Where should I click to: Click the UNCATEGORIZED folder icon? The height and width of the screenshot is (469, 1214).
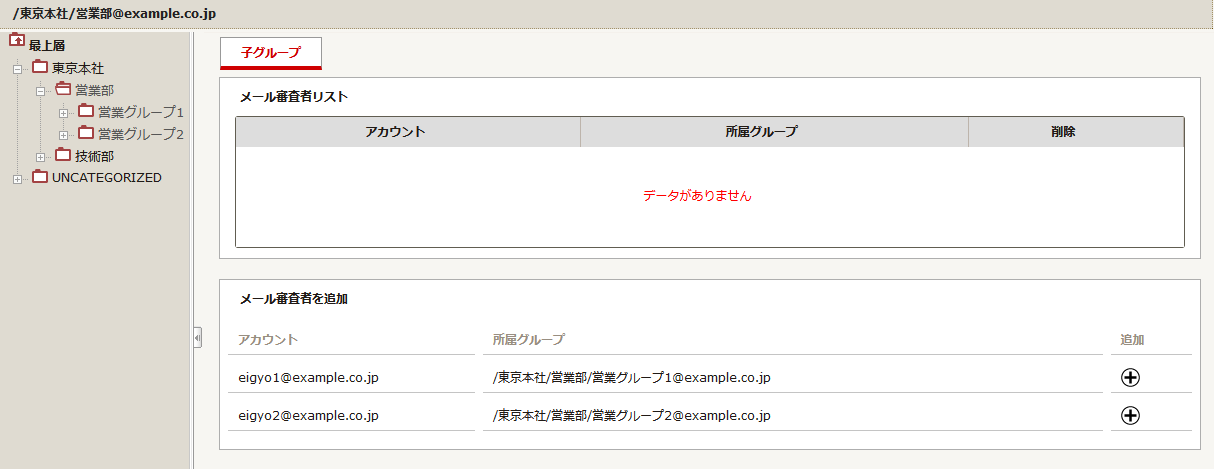click(x=40, y=177)
